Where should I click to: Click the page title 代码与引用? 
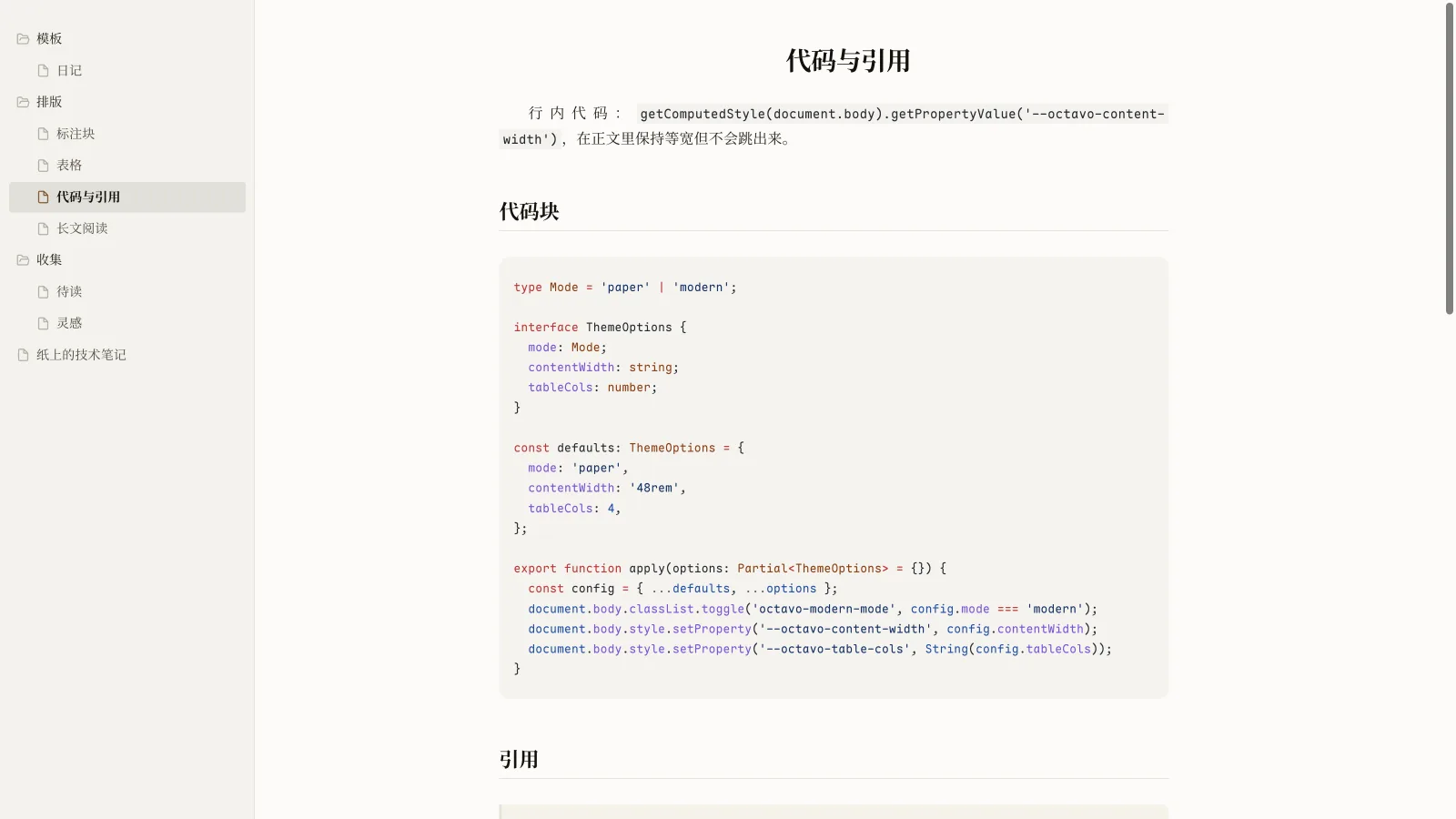[848, 61]
